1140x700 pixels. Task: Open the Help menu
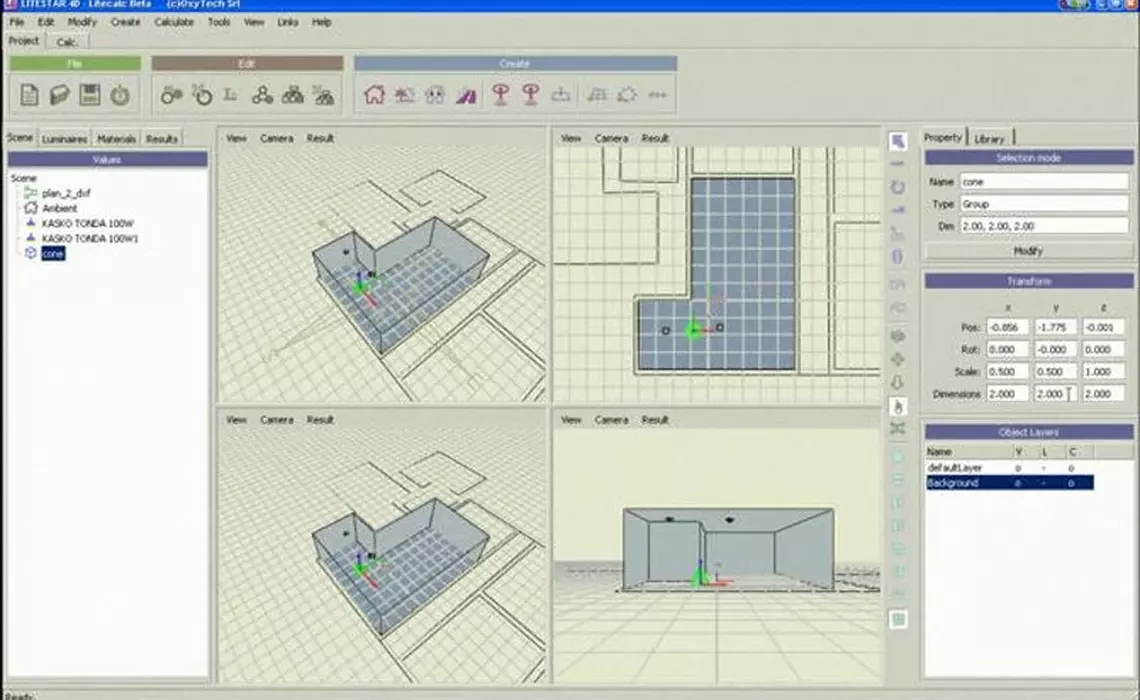click(321, 23)
